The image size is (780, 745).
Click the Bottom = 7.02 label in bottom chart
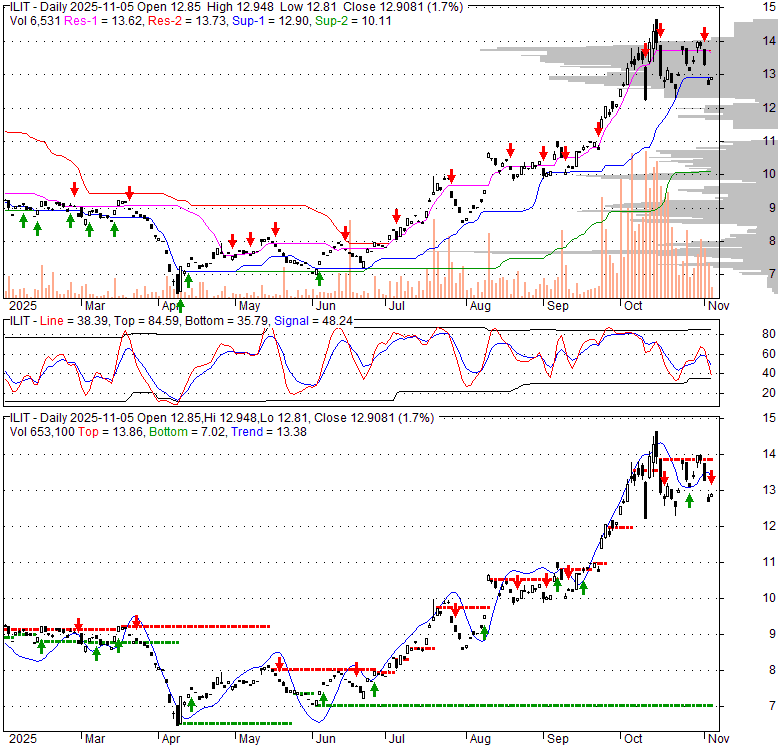(190, 431)
